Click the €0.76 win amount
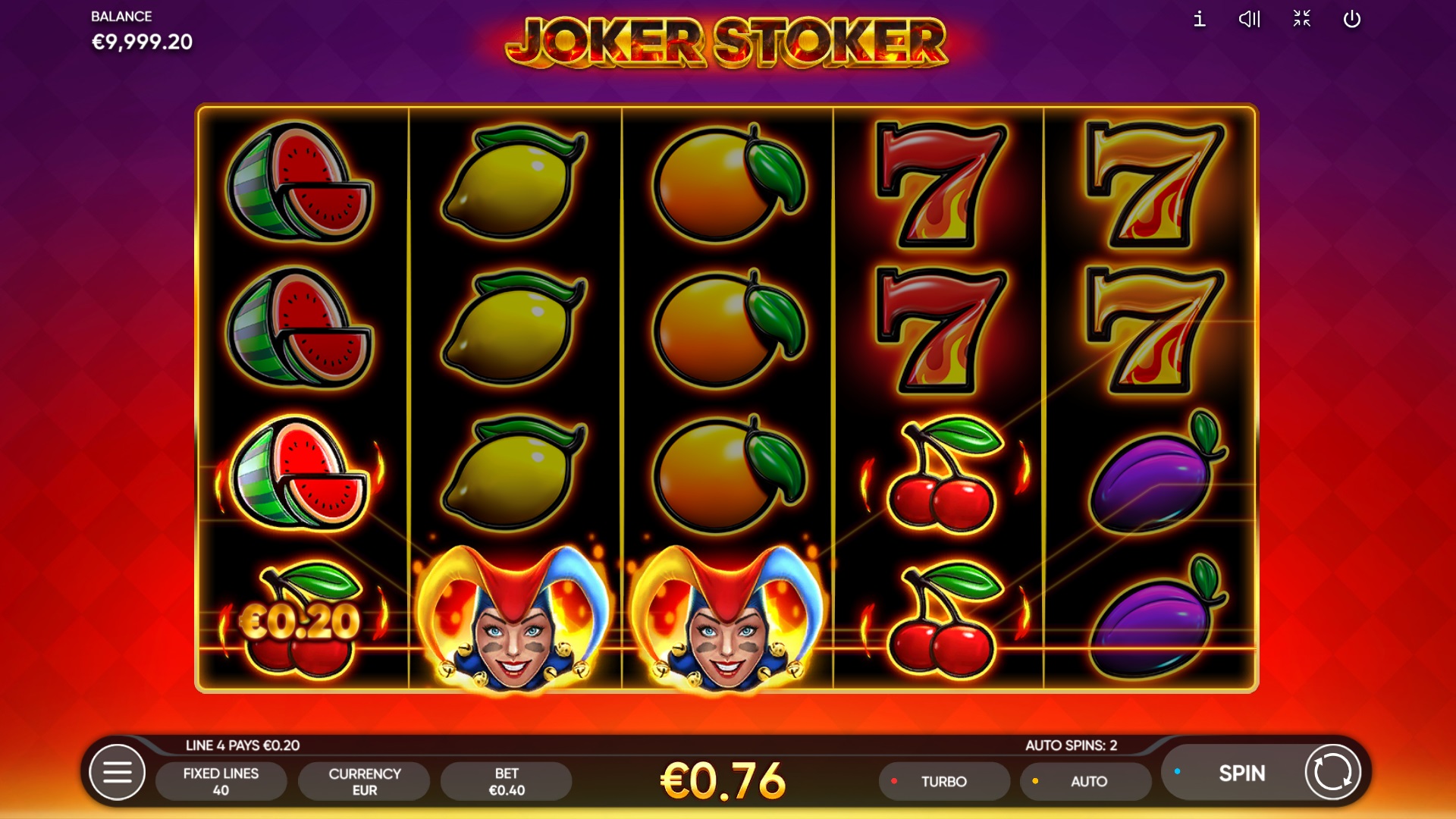1456x819 pixels. pos(723,780)
